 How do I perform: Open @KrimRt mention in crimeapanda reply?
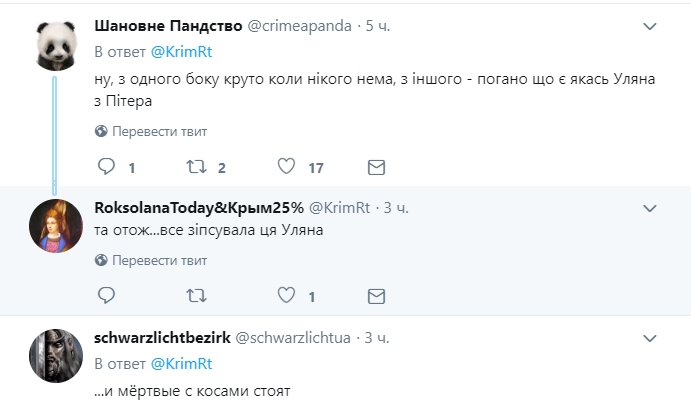click(x=176, y=50)
